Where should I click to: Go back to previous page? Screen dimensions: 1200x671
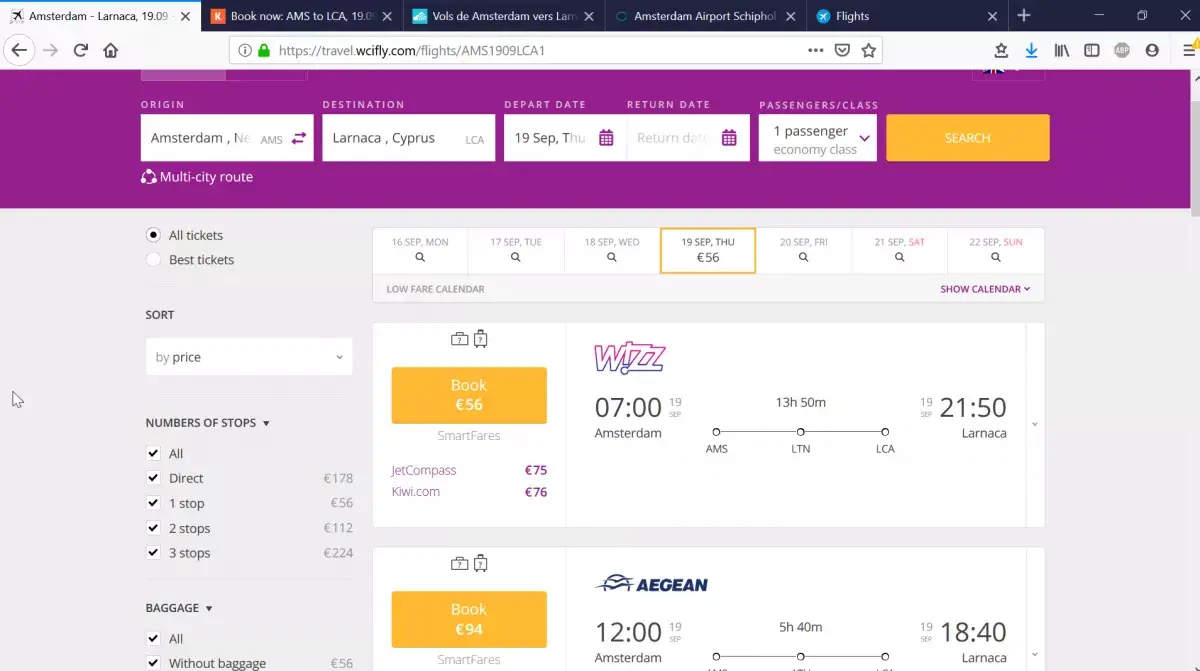click(18, 50)
